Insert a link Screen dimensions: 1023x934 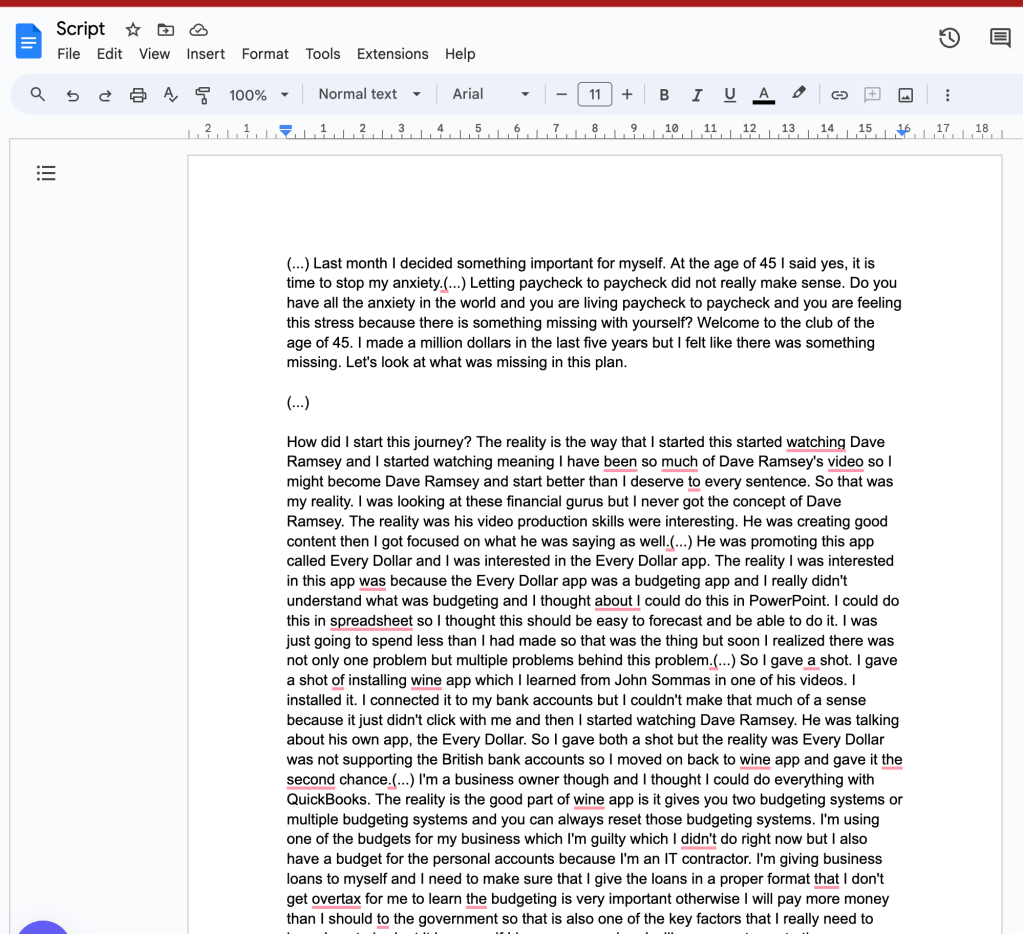click(x=839, y=95)
